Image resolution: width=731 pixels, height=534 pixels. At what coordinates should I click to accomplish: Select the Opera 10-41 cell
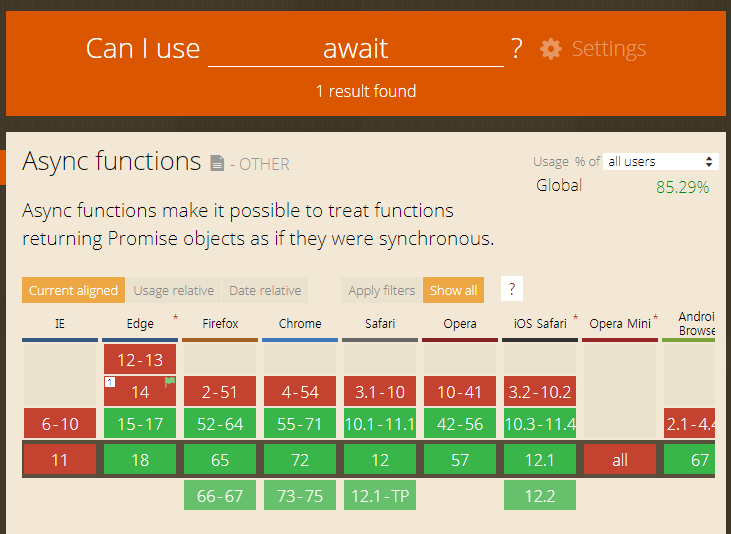[460, 391]
